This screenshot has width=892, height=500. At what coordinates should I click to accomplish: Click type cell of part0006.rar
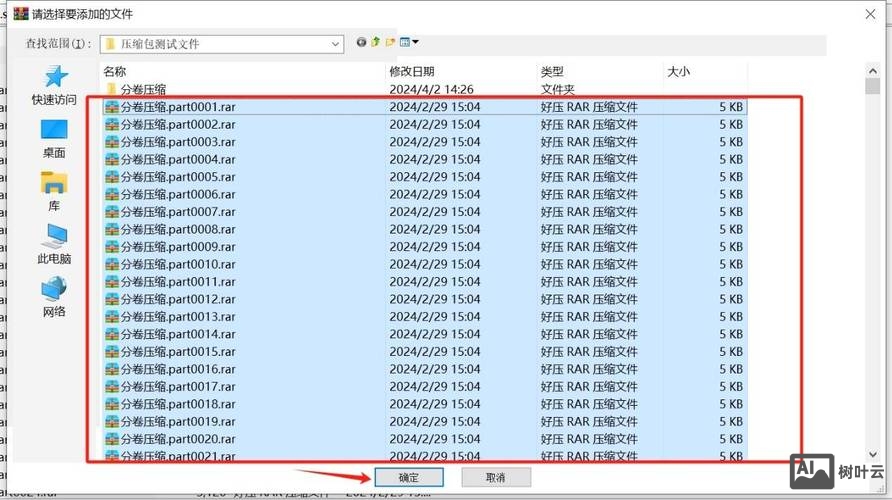pyautogui.click(x=589, y=195)
